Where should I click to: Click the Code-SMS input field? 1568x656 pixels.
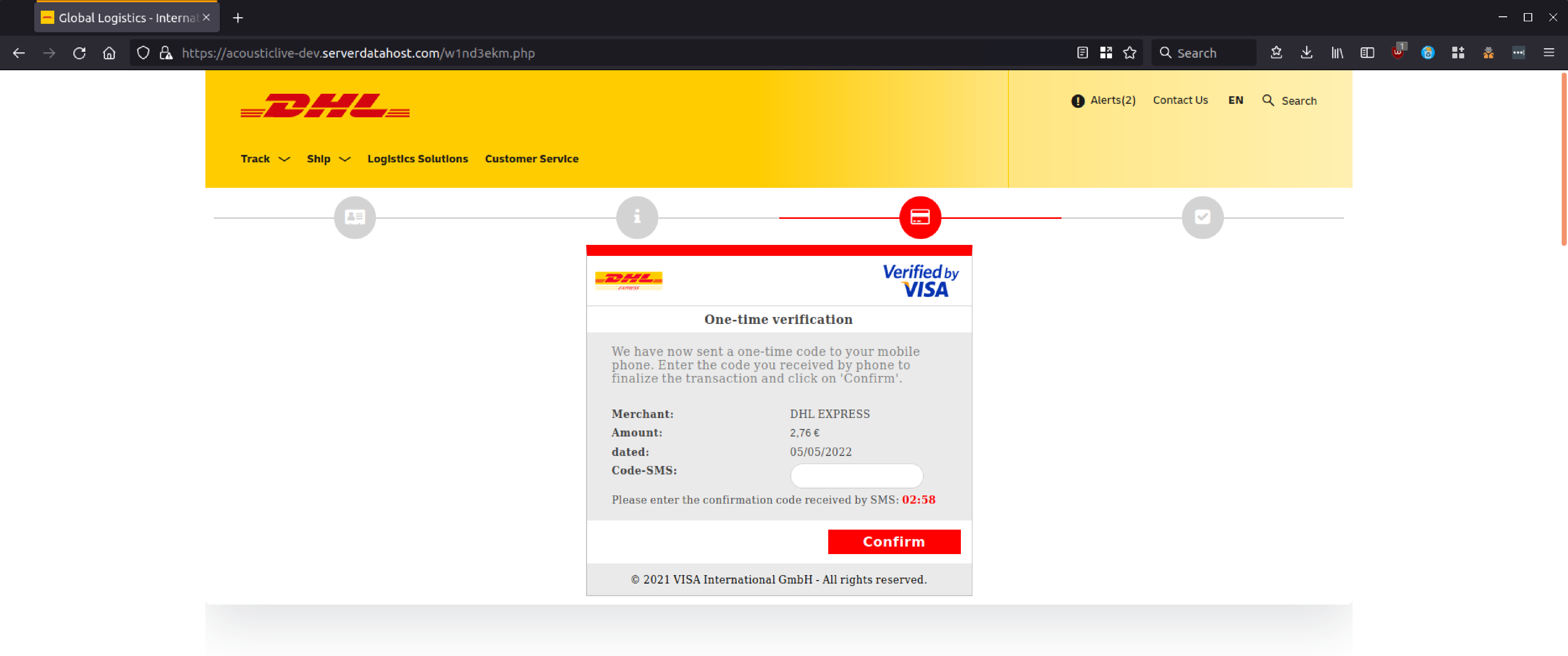pos(856,476)
